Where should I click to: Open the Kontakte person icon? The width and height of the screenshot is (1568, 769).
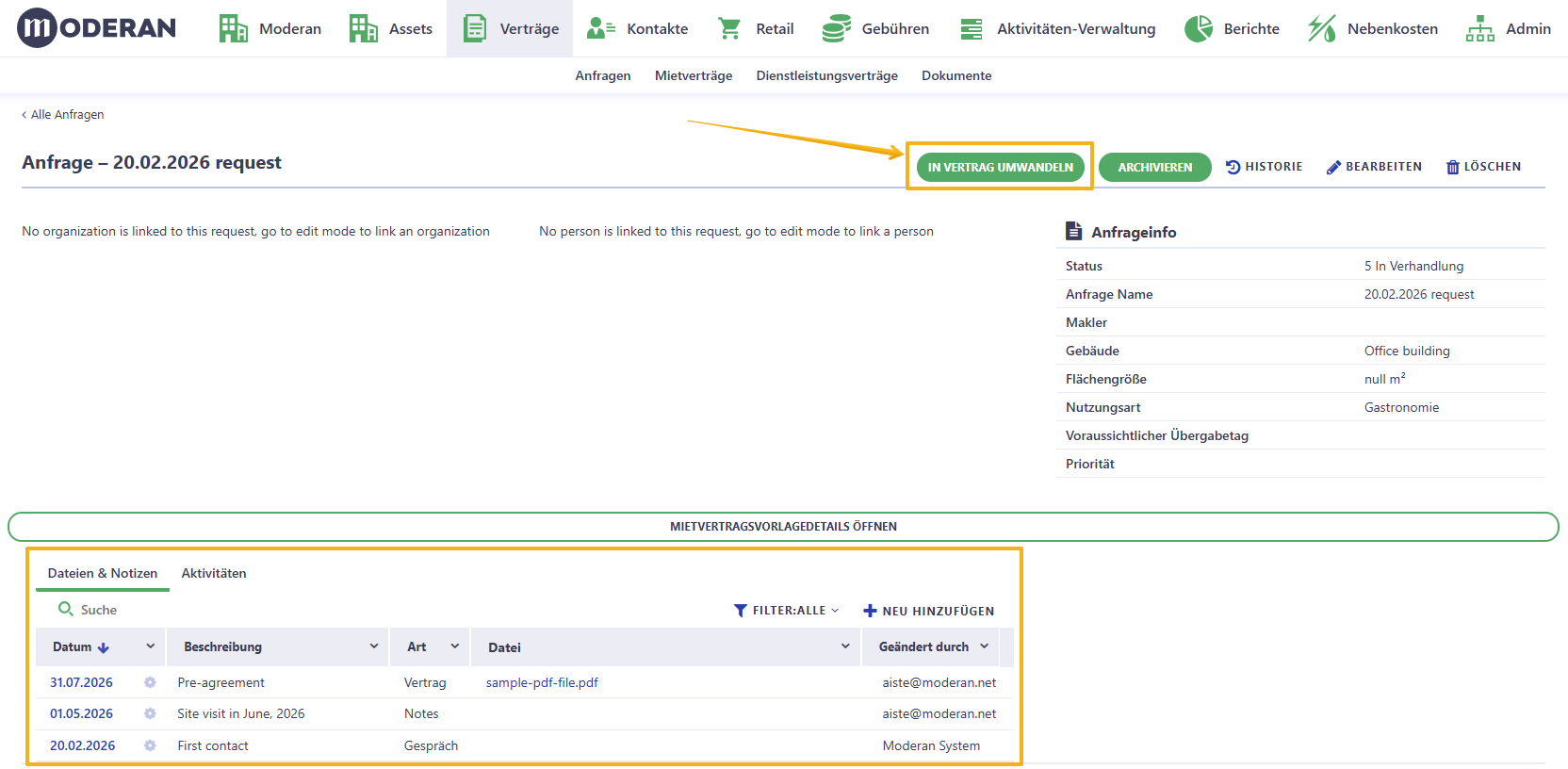click(x=600, y=28)
